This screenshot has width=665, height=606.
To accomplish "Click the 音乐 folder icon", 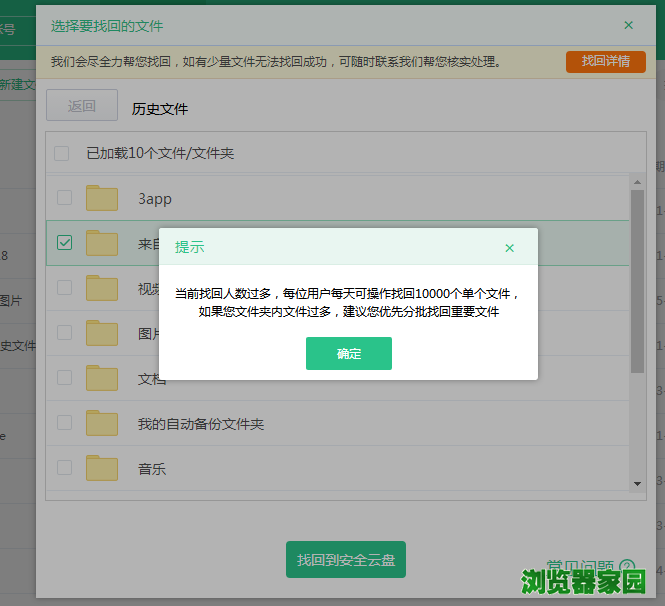I will [x=102, y=467].
